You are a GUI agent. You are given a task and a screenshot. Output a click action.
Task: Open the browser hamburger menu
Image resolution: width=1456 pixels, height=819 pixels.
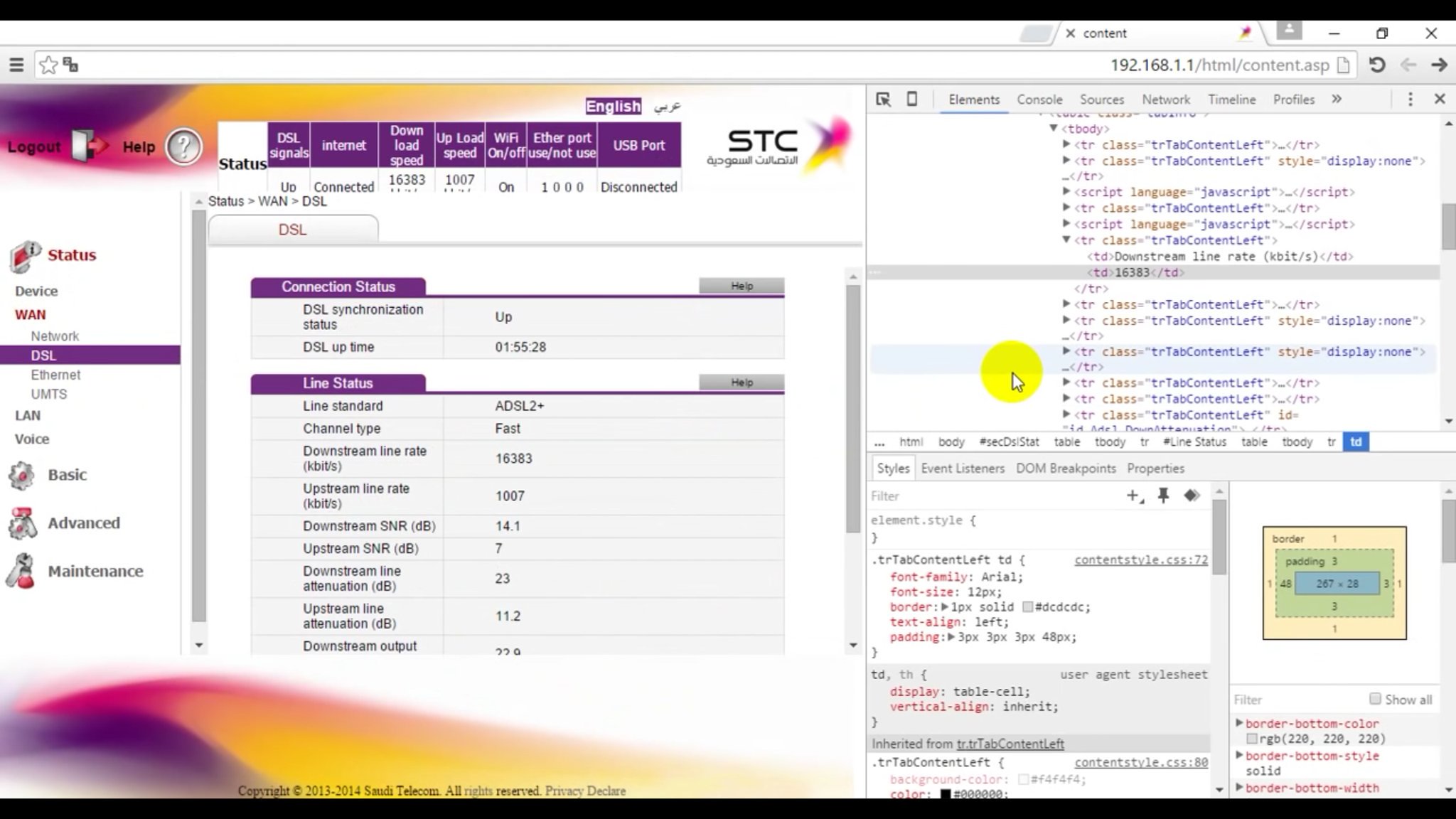pos(16,65)
